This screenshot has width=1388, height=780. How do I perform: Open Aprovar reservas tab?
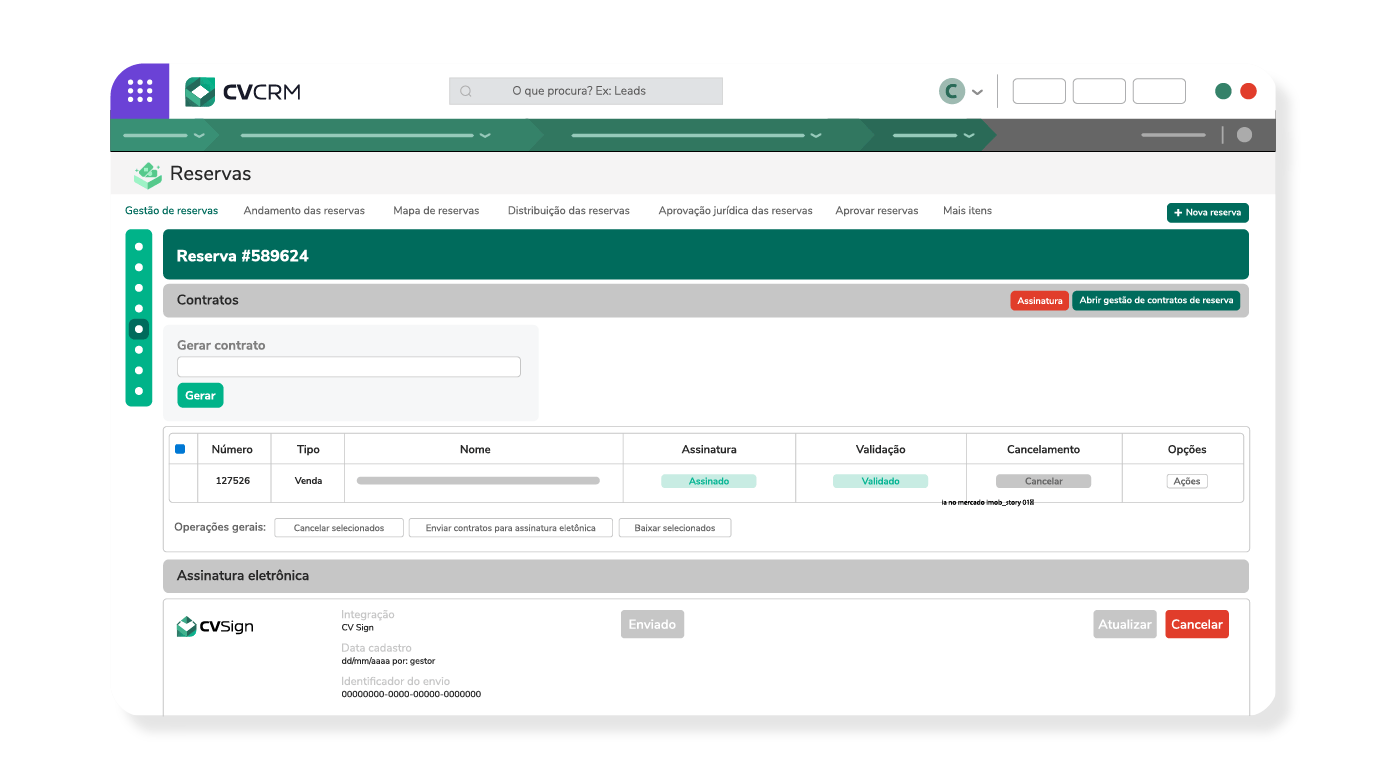[877, 211]
